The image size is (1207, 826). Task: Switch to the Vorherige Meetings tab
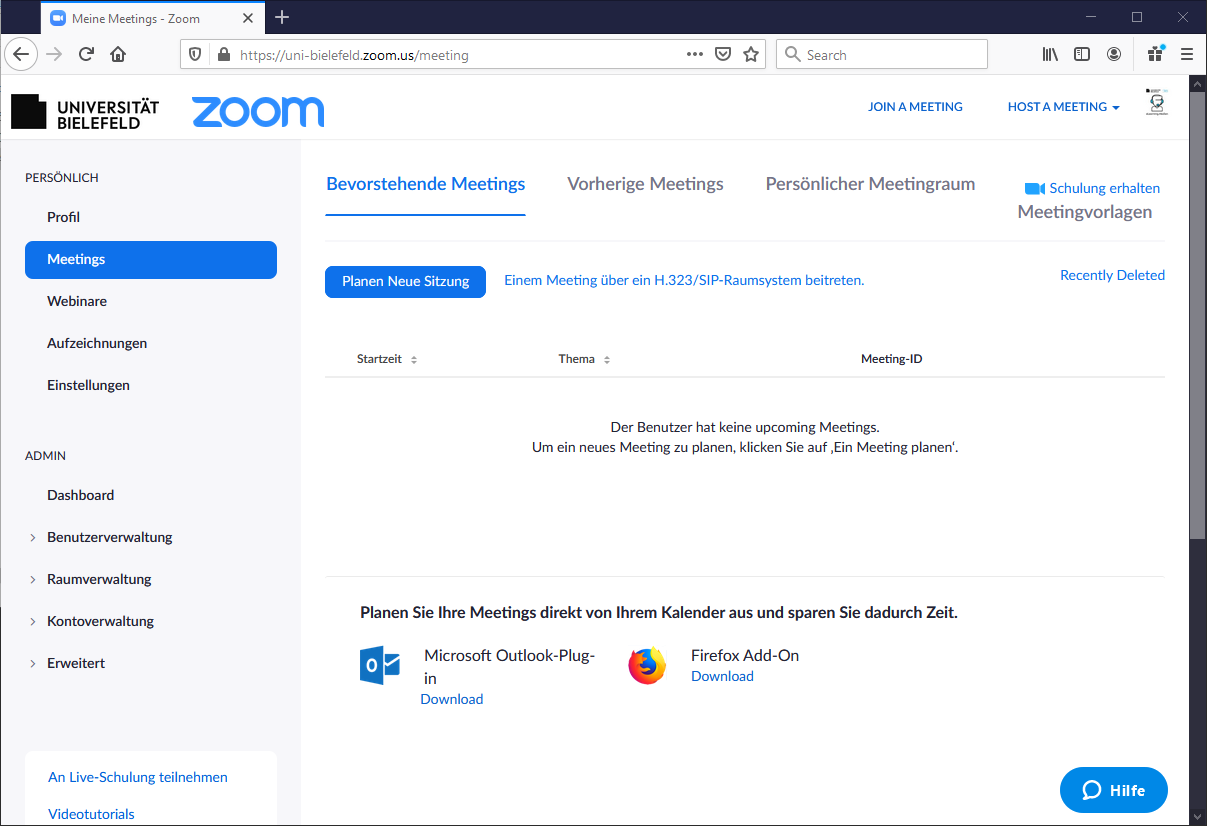click(645, 184)
